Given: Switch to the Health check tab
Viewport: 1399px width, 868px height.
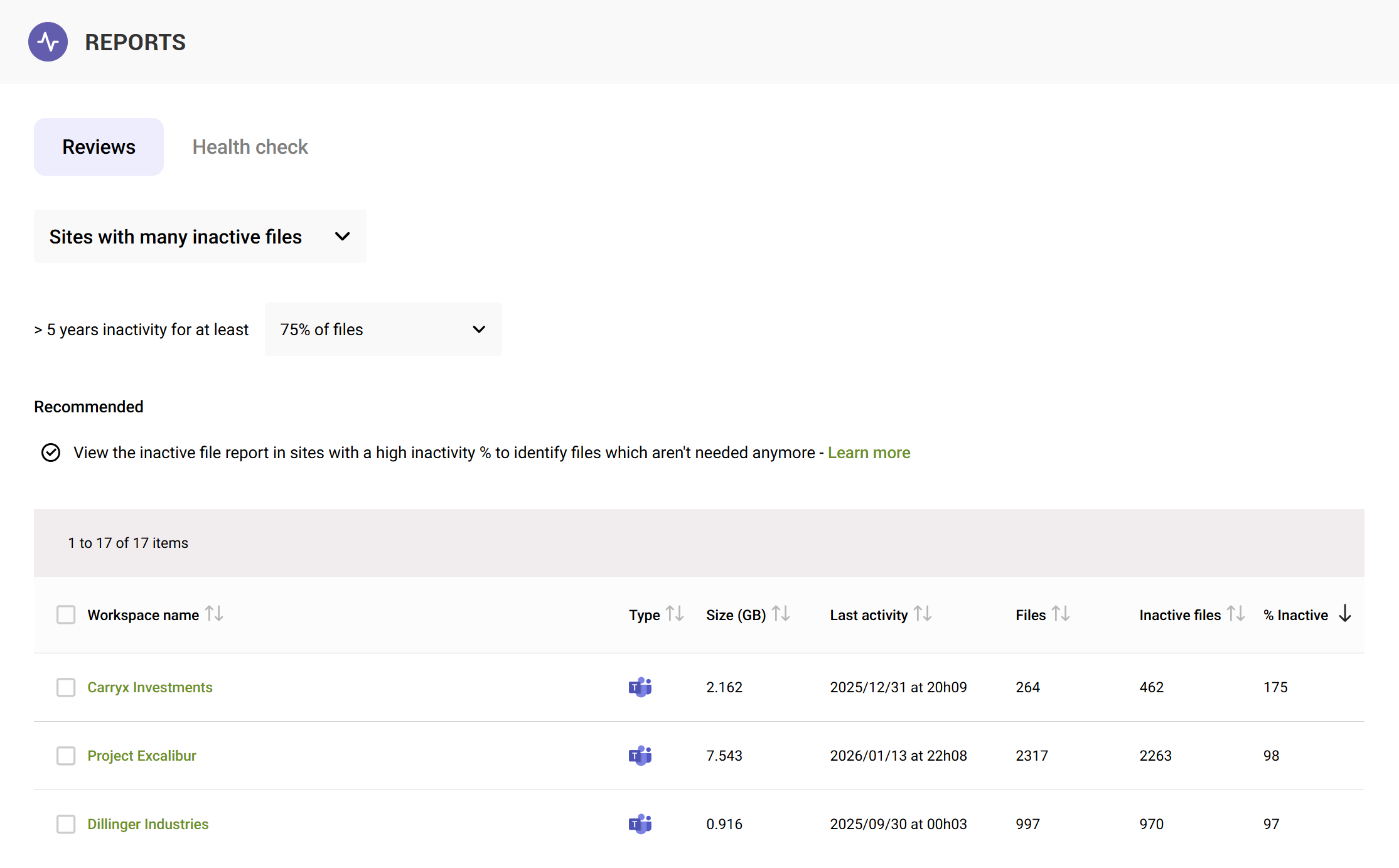Looking at the screenshot, I should pos(250,147).
